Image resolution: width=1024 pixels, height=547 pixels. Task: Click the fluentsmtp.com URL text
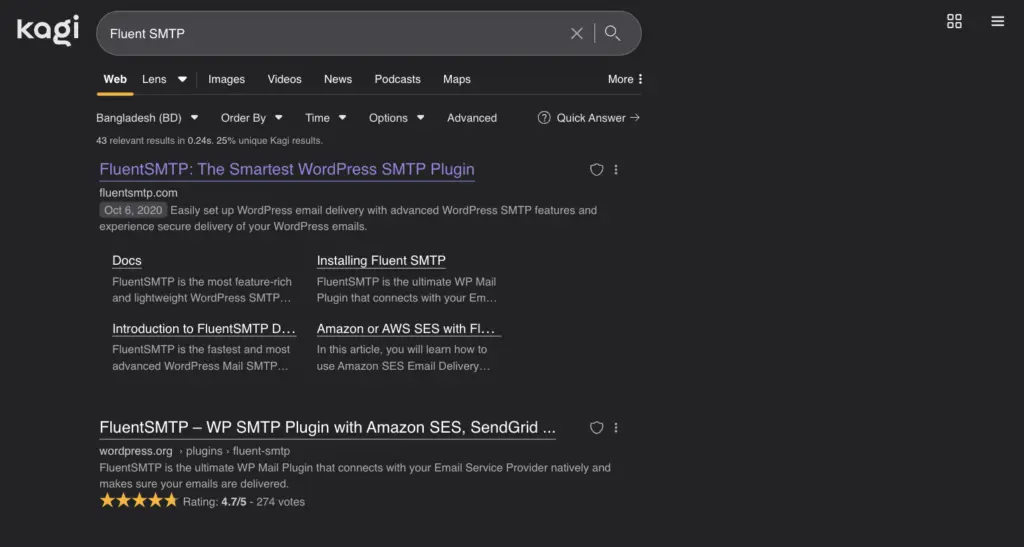pyautogui.click(x=138, y=193)
